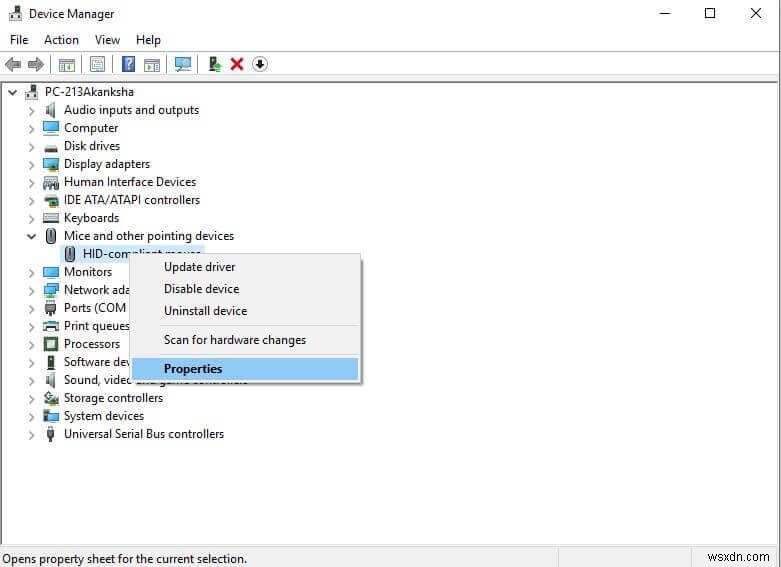Choose Uninstall device in context menu
The image size is (781, 567).
point(246,311)
